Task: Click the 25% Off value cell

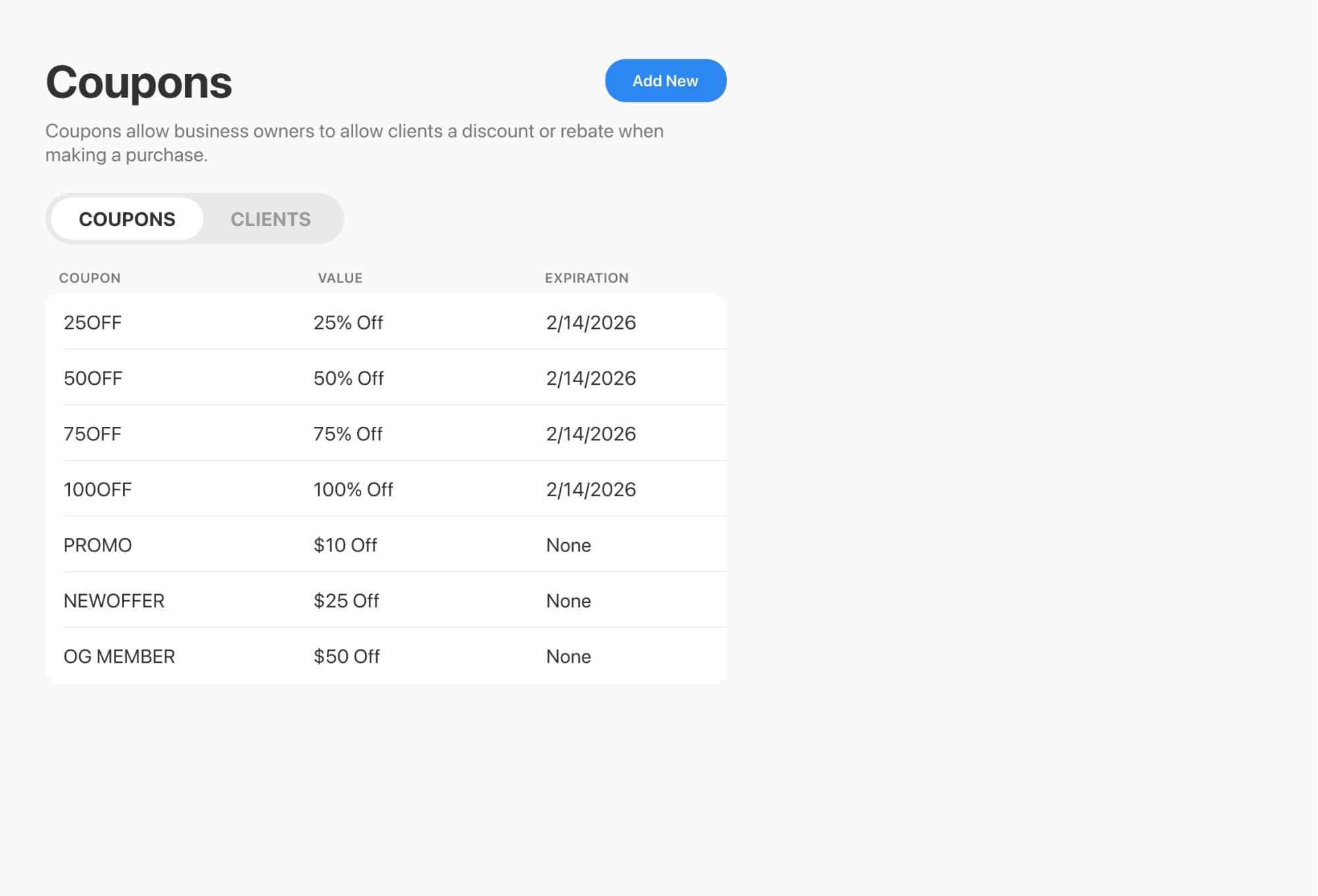Action: (348, 322)
